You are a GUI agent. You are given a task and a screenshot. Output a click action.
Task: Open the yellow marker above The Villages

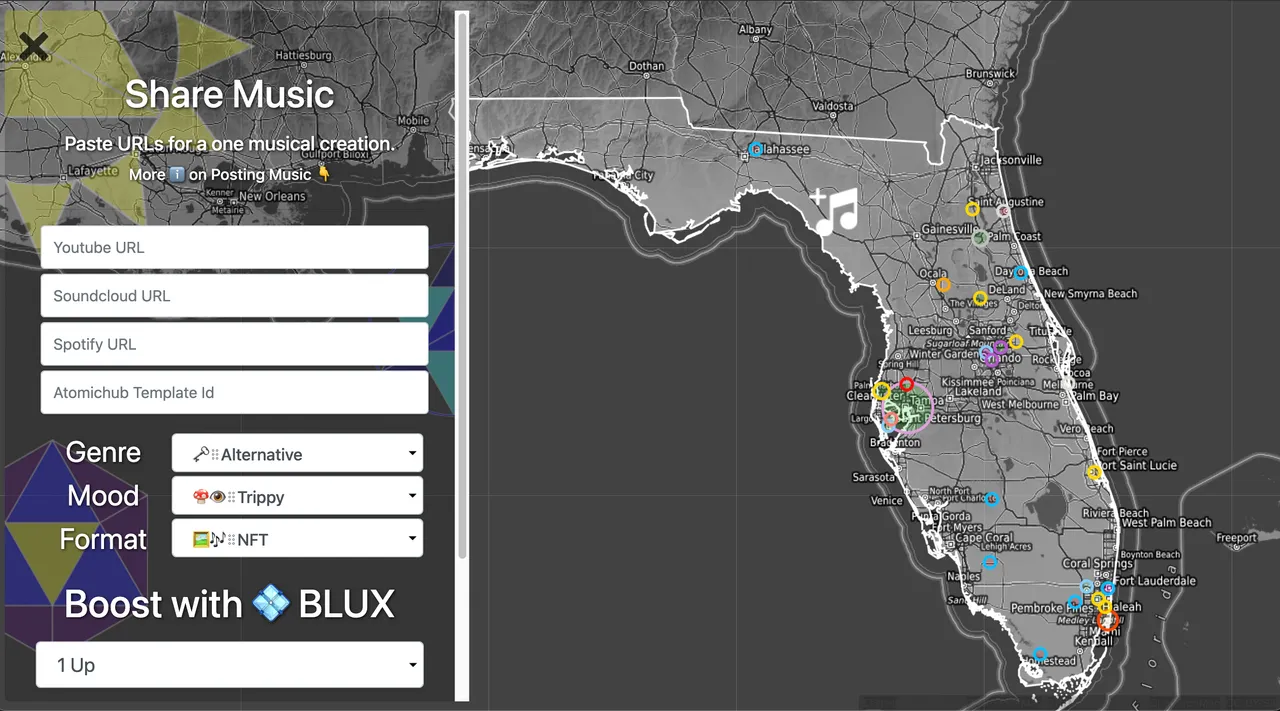pyautogui.click(x=980, y=298)
